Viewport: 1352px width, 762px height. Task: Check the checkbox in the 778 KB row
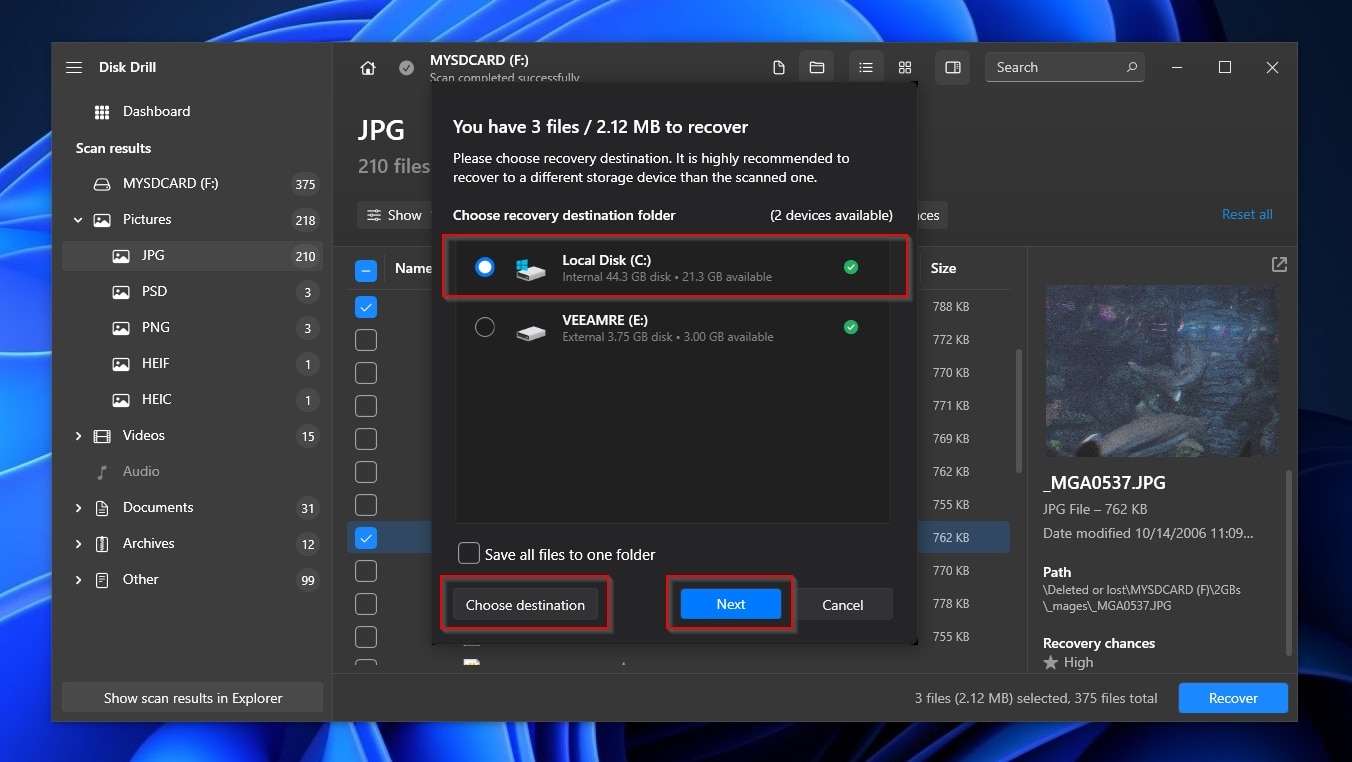pyautogui.click(x=366, y=604)
